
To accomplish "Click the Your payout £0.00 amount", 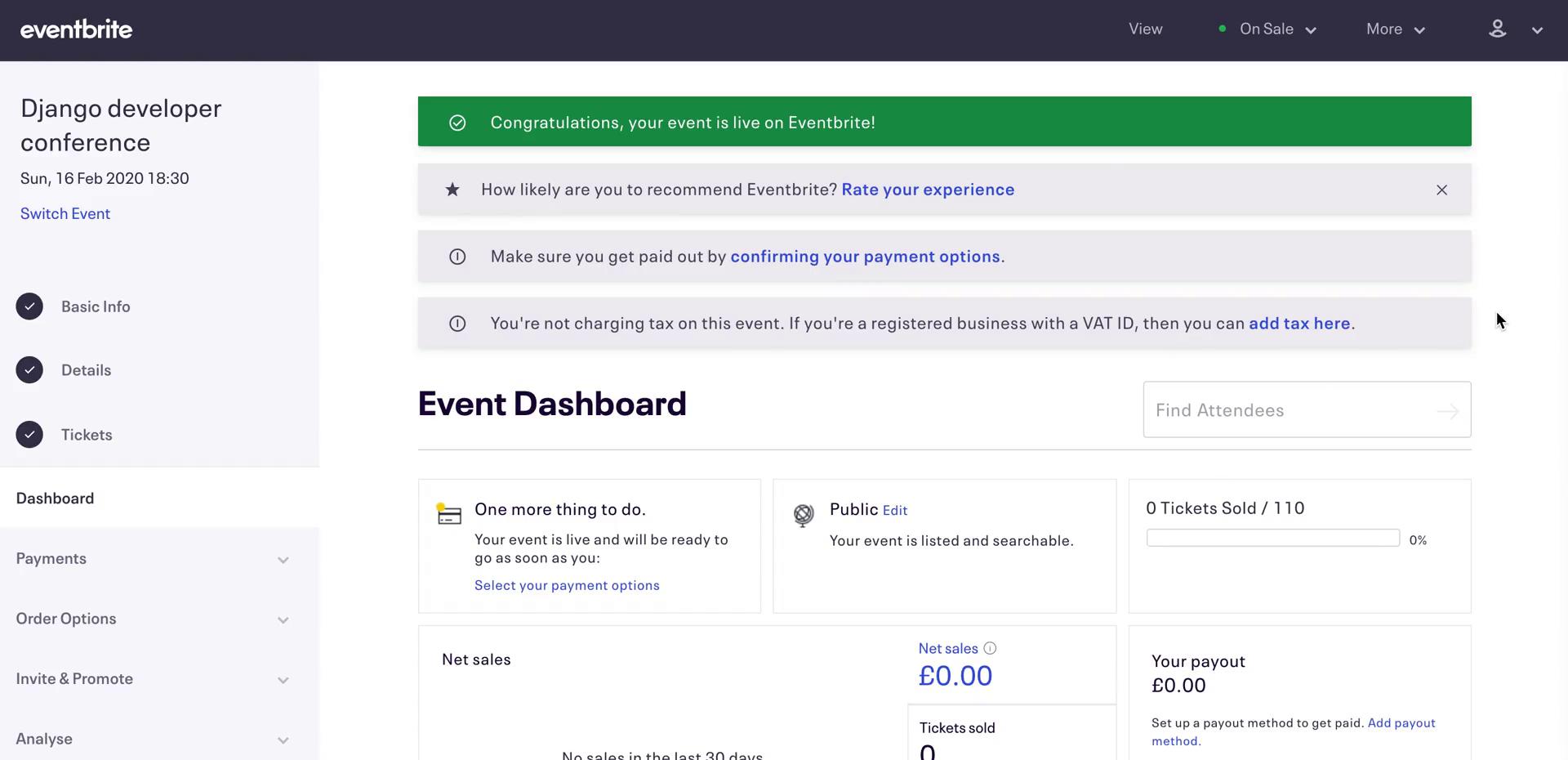I will pos(1178,686).
